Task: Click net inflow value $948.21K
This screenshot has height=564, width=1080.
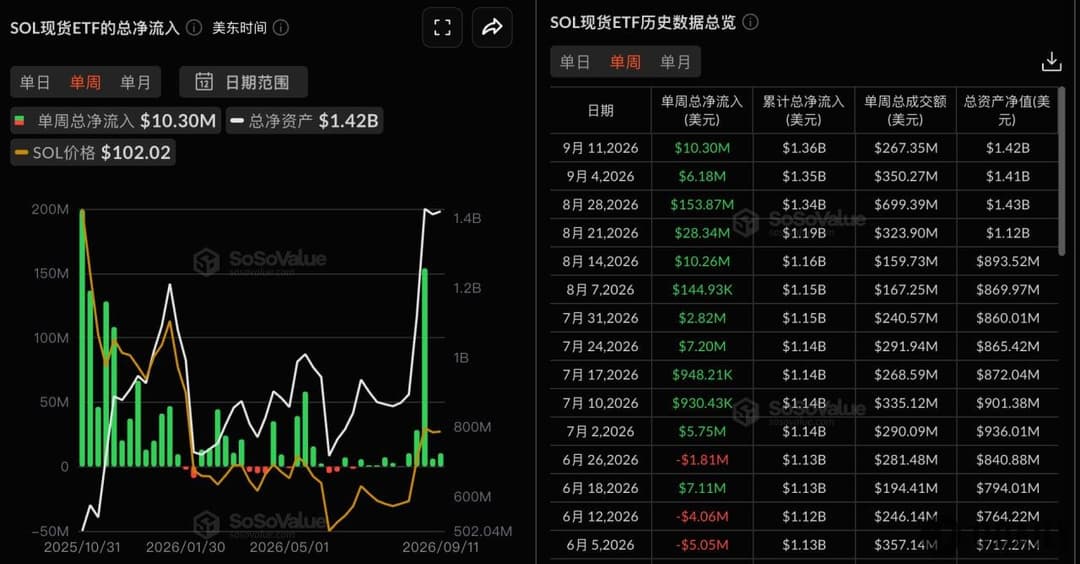Action: tap(702, 375)
